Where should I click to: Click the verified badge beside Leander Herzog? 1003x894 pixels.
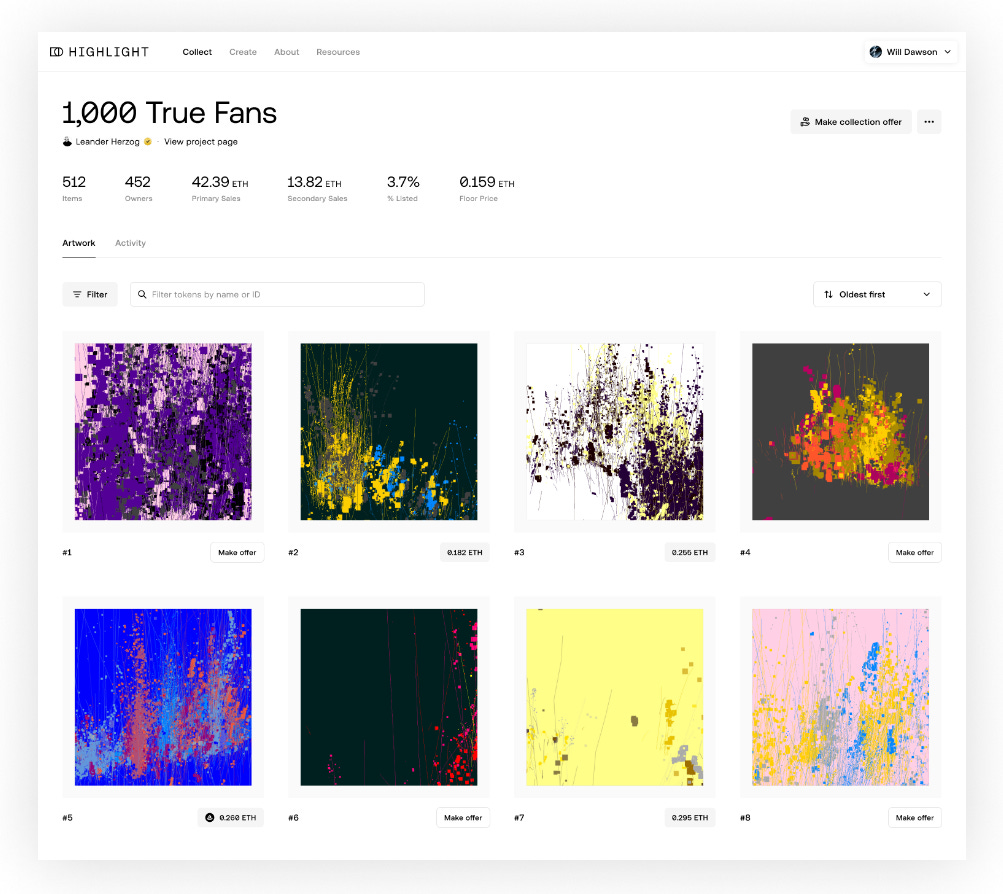pos(148,142)
